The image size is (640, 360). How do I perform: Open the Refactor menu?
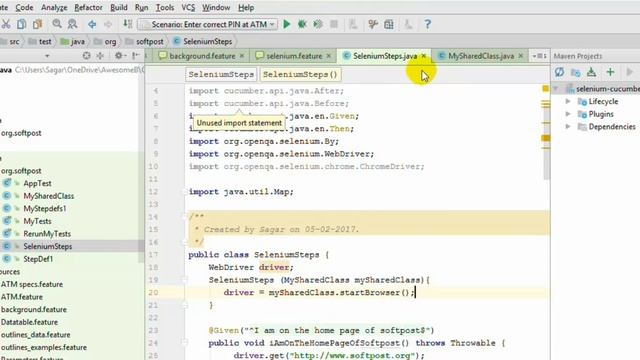[x=88, y=7]
